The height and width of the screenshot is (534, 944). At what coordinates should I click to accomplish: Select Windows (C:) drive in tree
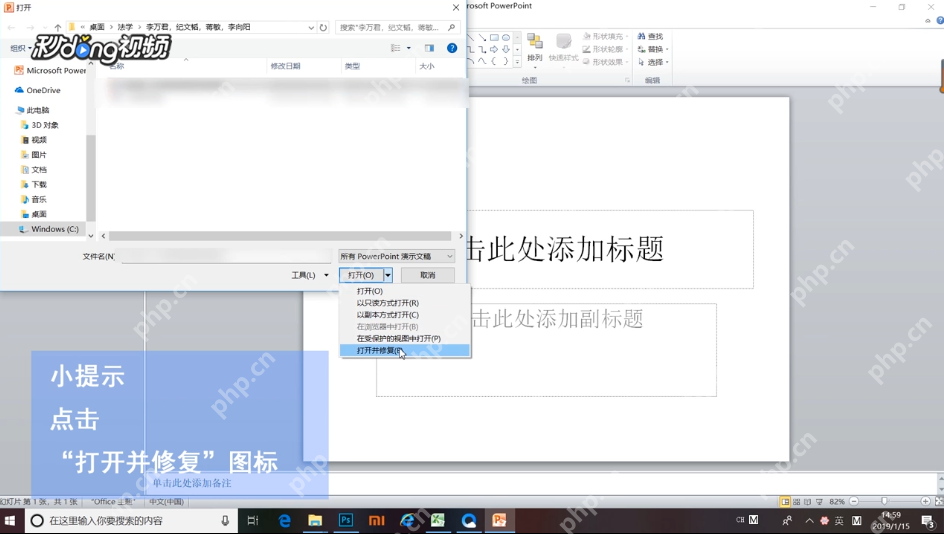pos(49,229)
